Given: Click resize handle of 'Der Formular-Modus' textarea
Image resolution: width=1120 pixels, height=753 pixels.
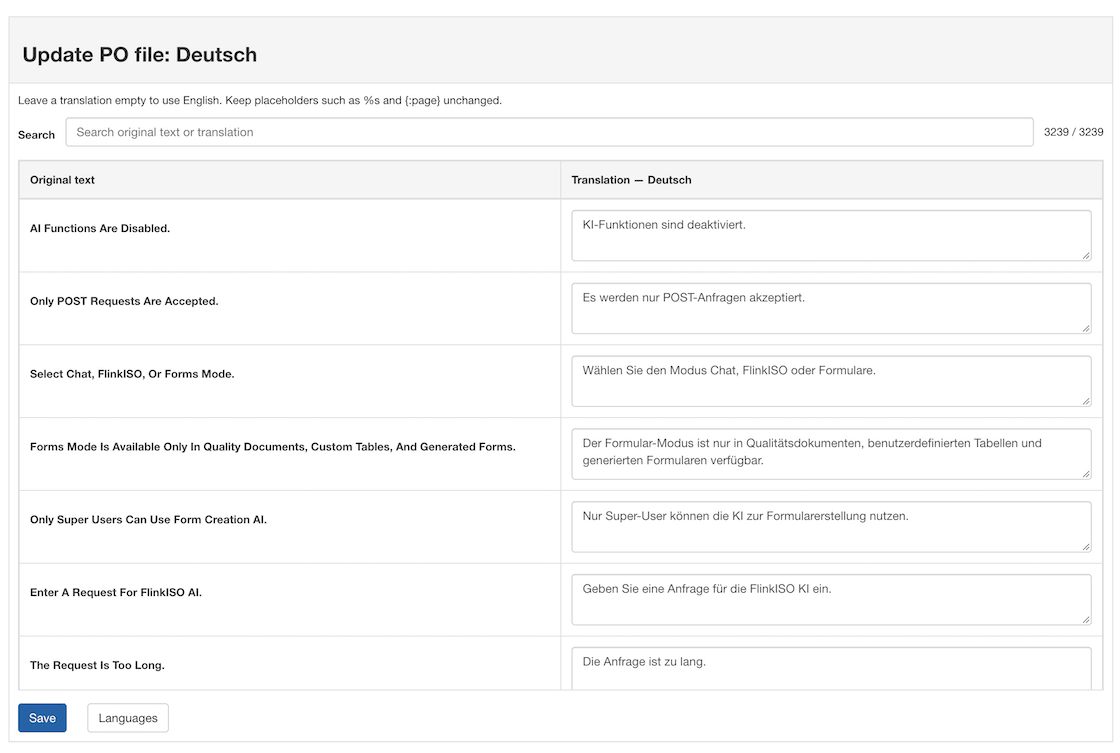Looking at the screenshot, I should 1086,474.
